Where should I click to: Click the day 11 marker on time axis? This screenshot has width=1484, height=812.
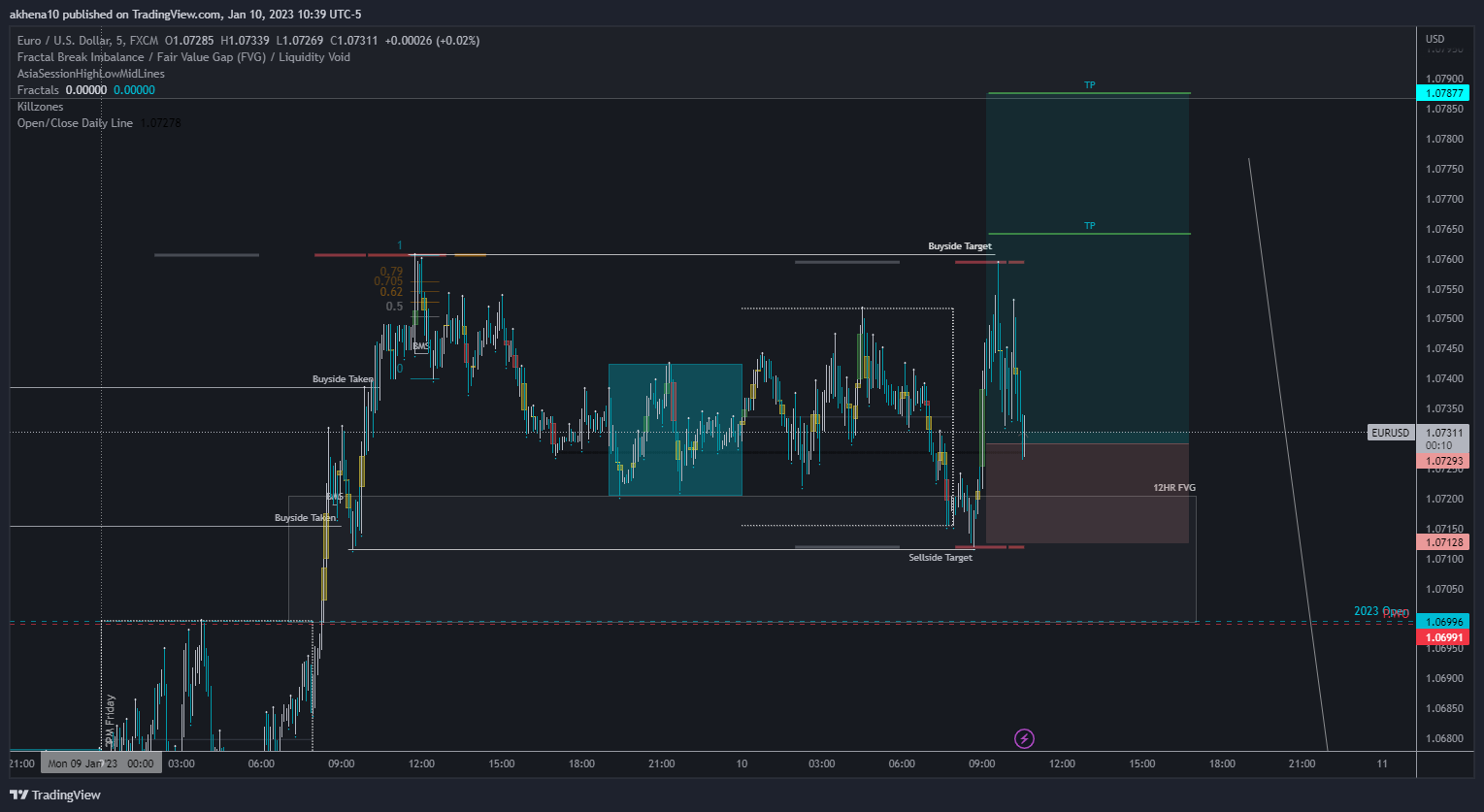[x=1382, y=764]
